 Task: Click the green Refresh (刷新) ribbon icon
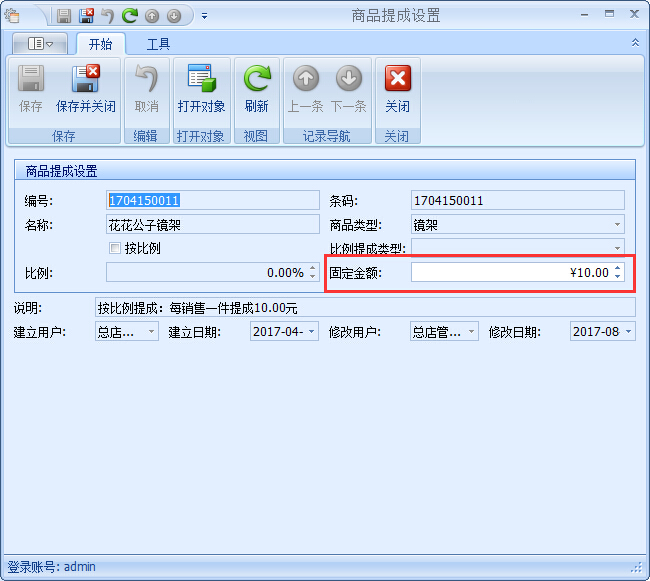(x=257, y=78)
